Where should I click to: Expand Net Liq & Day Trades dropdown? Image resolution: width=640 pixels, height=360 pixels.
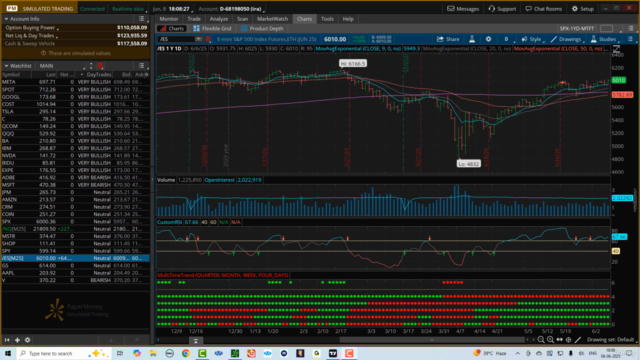(x=57, y=37)
